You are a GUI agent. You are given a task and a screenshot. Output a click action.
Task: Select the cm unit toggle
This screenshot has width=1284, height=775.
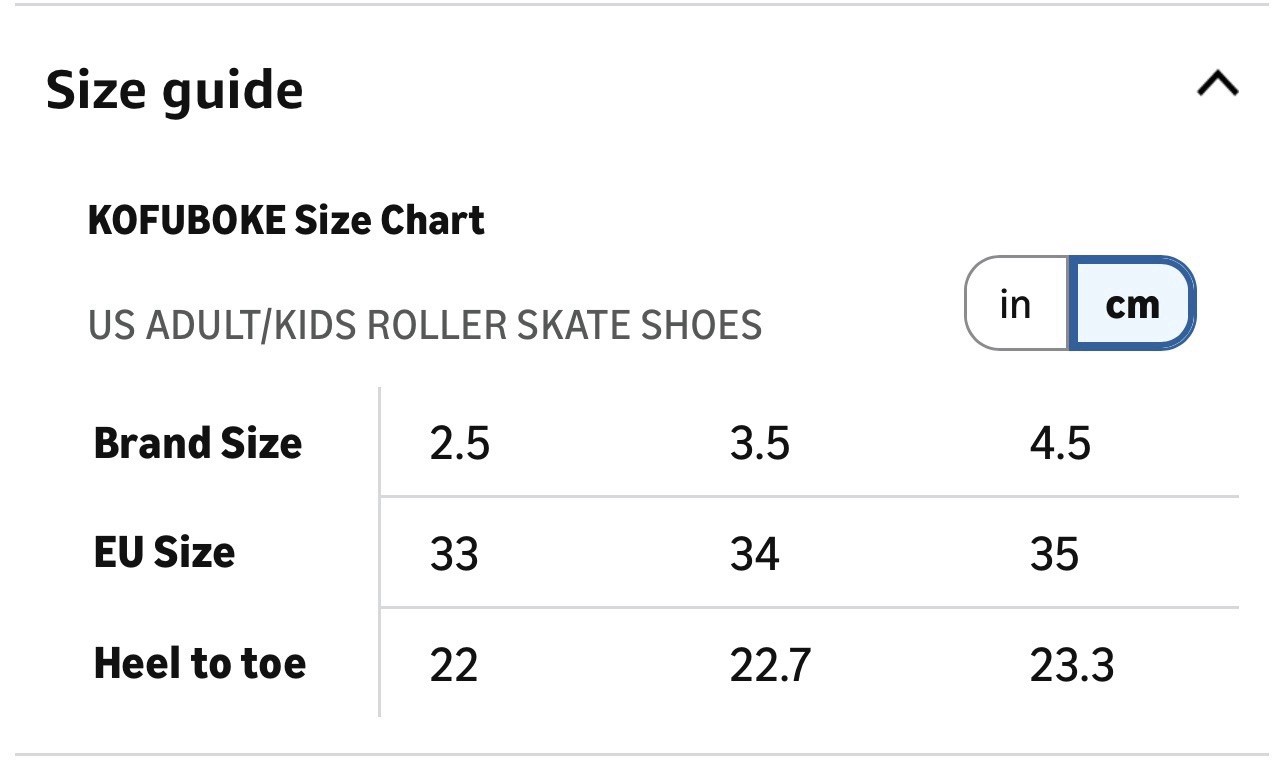(1132, 304)
